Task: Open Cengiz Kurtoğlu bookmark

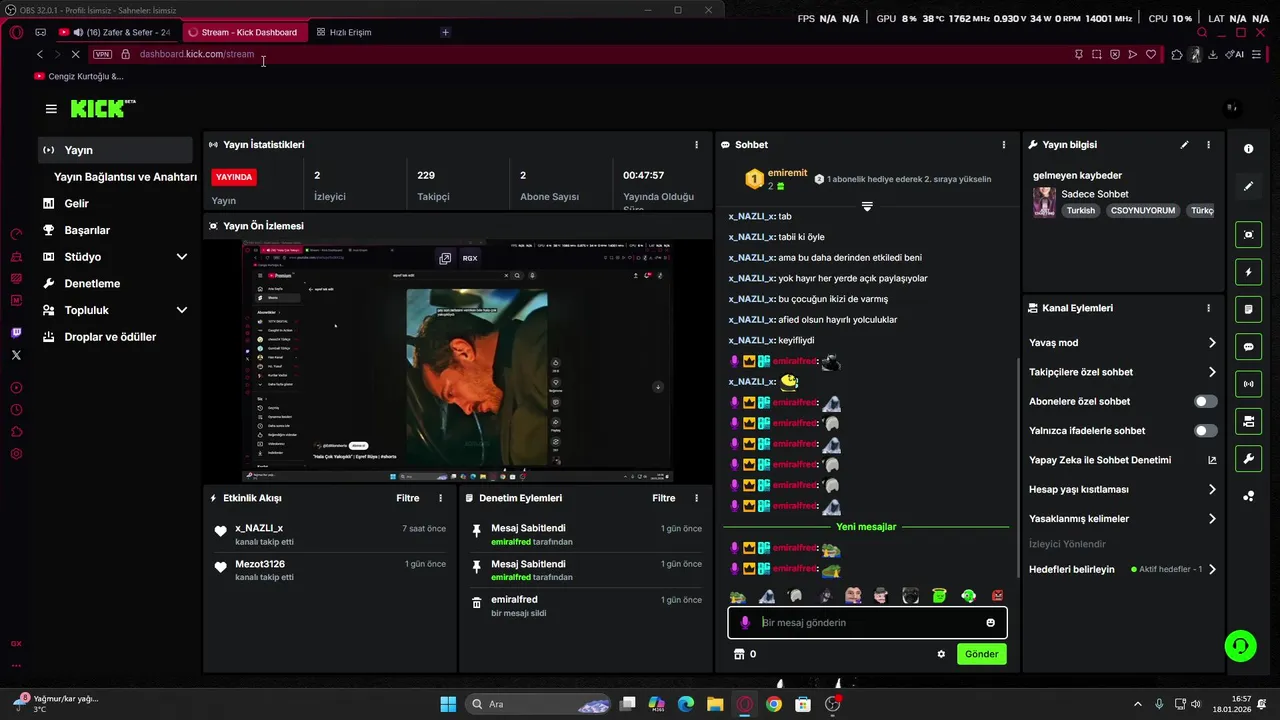Action: click(x=79, y=76)
